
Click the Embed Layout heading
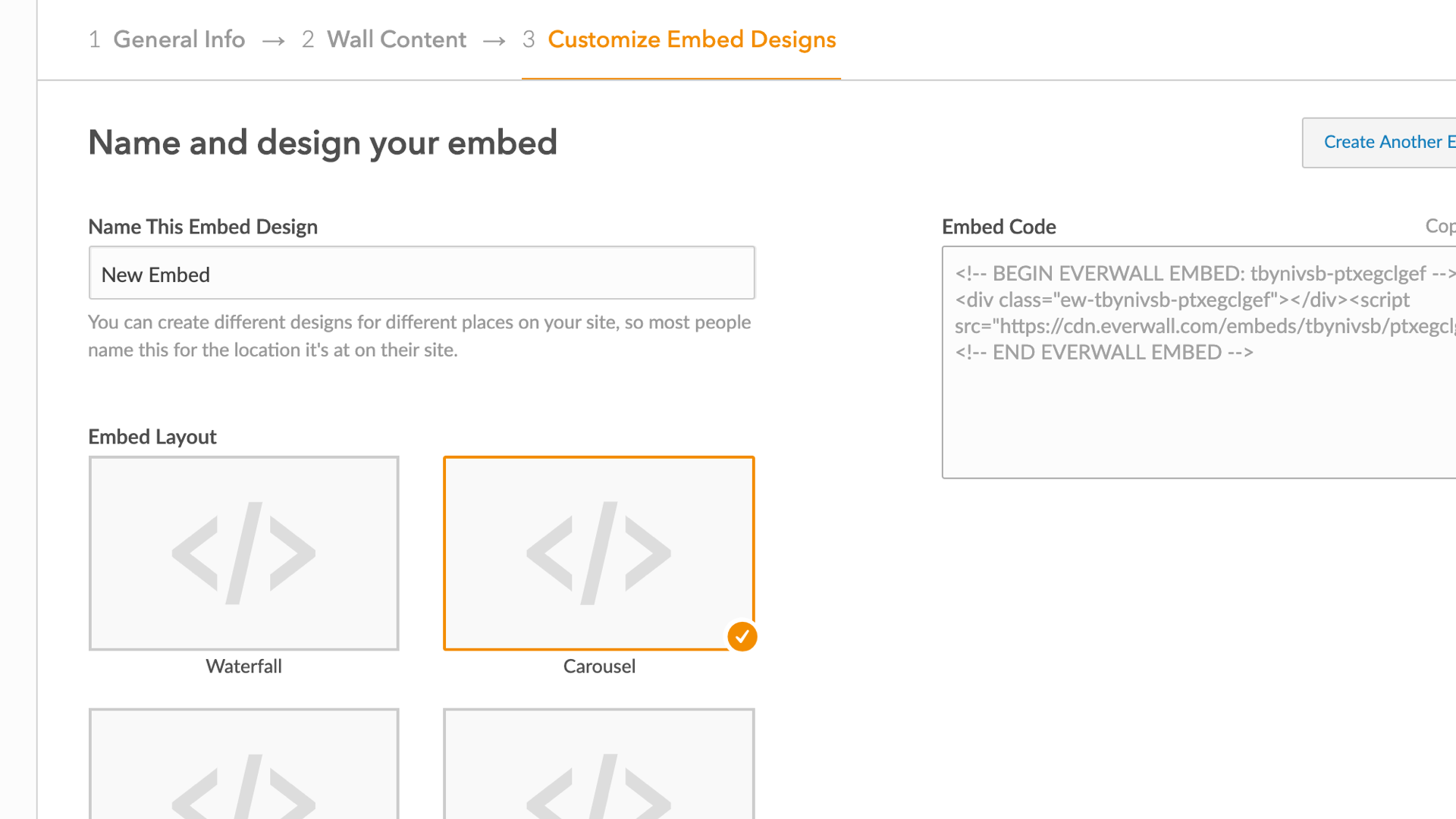click(152, 437)
